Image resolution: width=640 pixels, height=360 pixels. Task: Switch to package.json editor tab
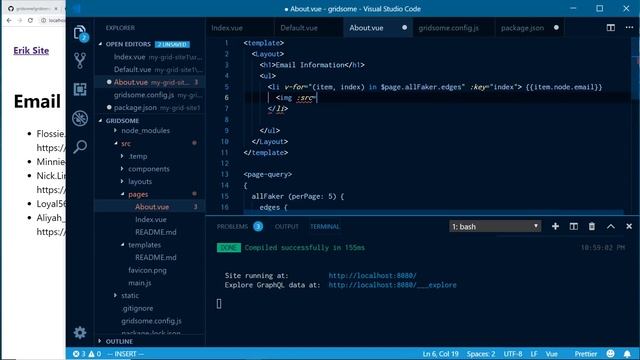coord(522,28)
